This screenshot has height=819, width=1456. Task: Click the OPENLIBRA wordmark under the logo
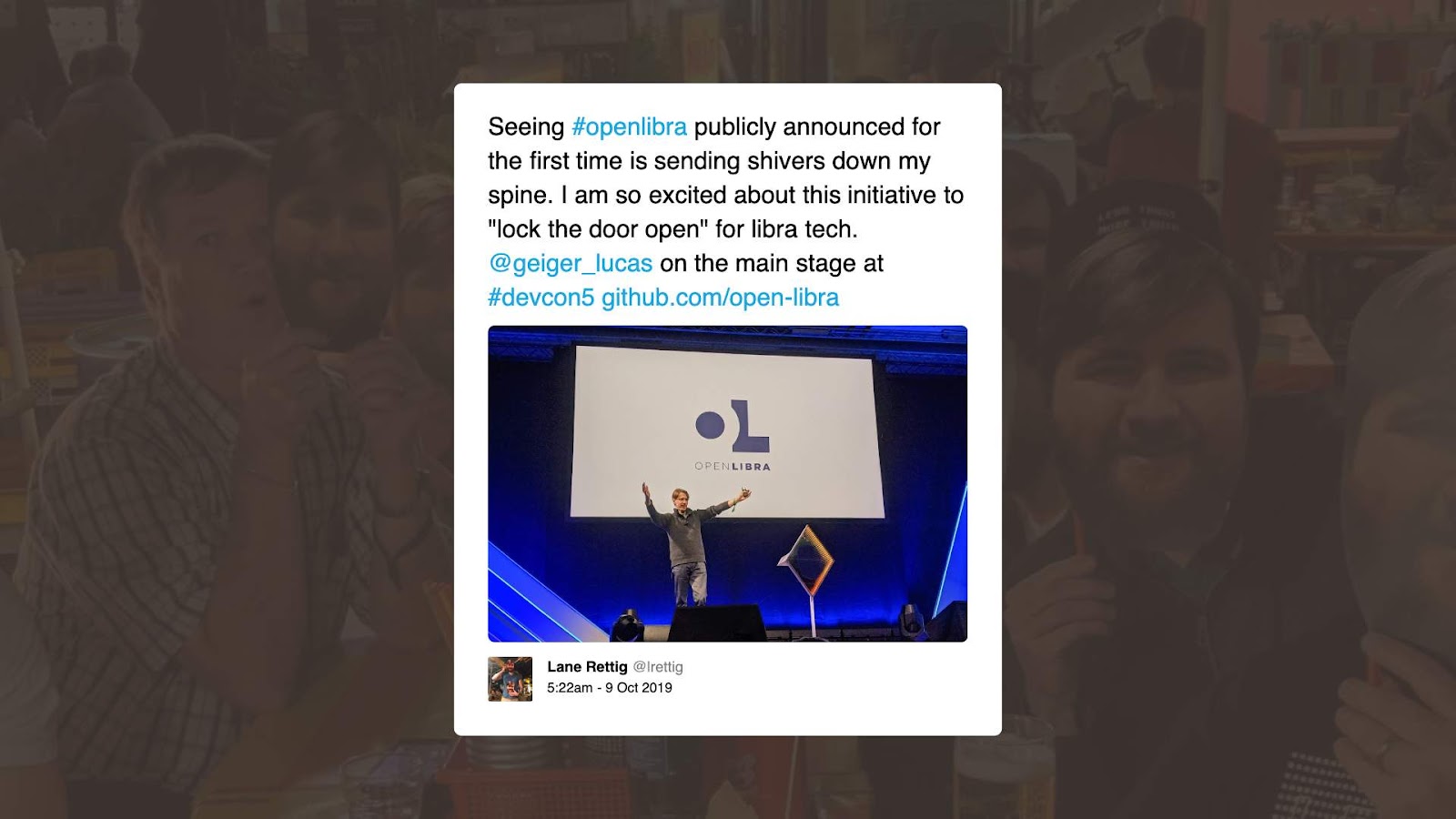click(x=733, y=467)
